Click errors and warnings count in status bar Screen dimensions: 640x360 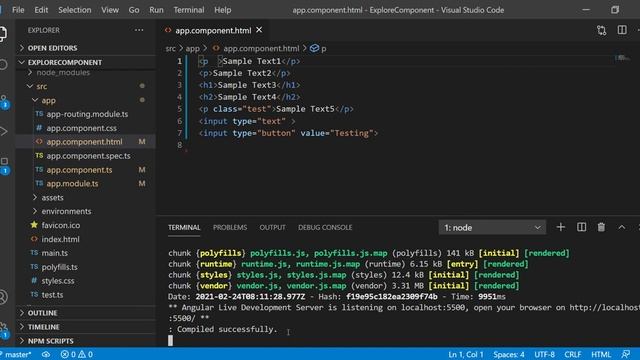[x=77, y=354]
